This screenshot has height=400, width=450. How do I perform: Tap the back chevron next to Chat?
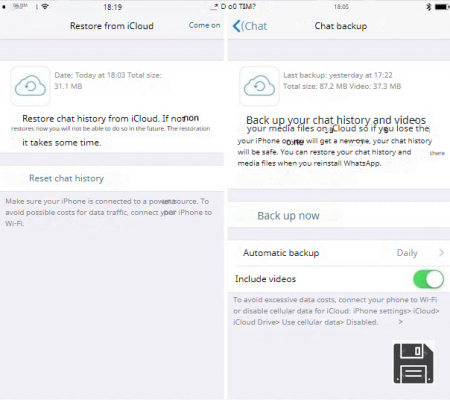236,26
